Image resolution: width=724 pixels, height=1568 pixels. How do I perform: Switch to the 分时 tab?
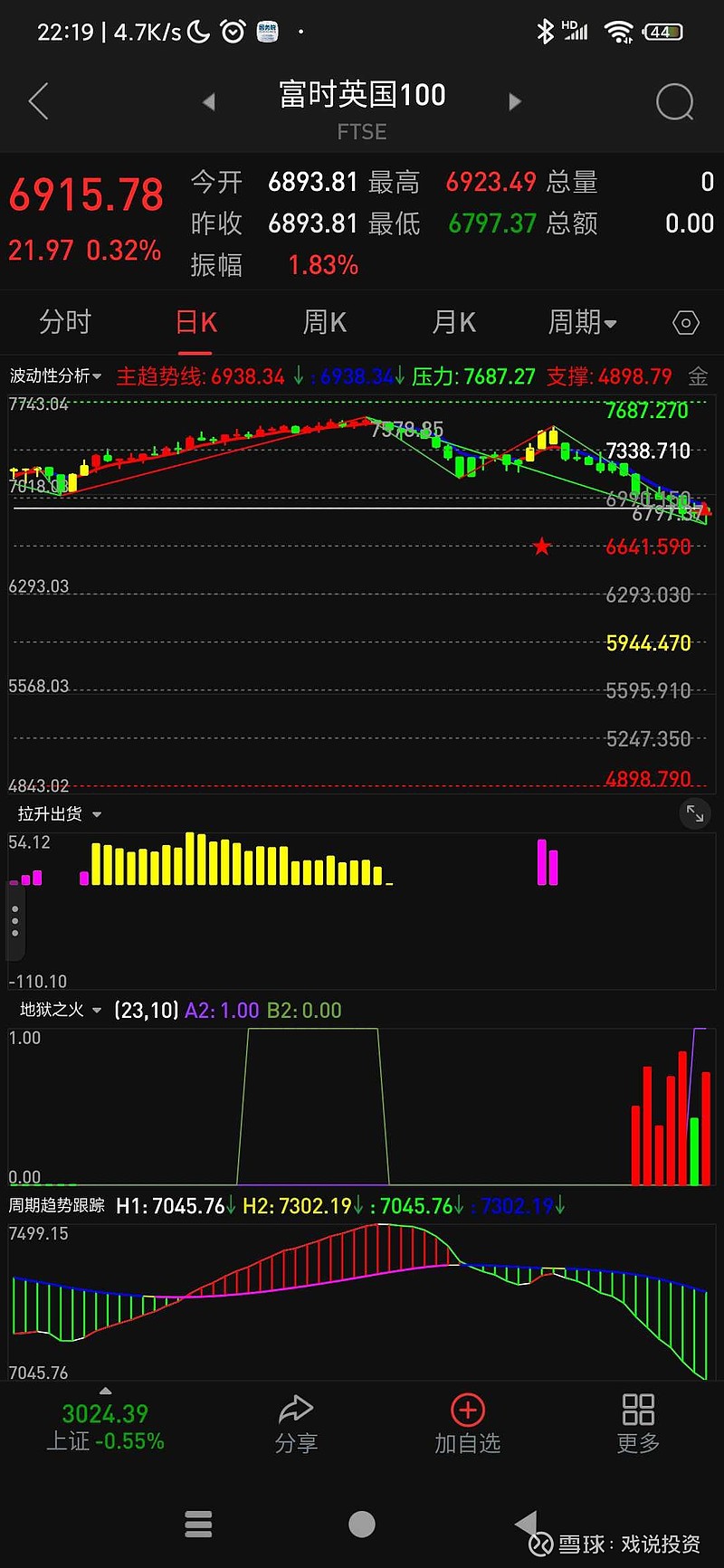tap(65, 322)
